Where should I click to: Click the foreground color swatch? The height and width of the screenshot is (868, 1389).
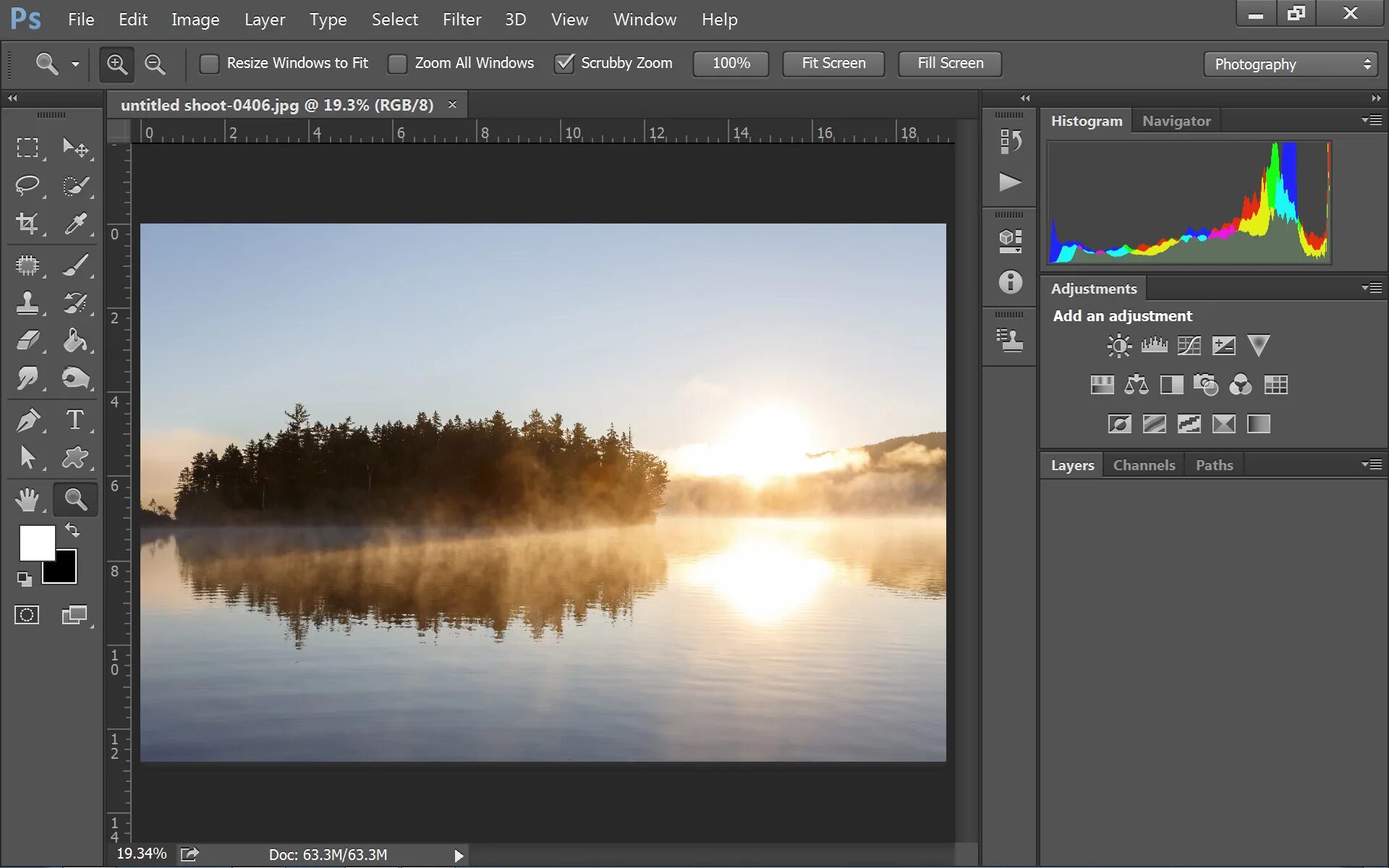36,543
